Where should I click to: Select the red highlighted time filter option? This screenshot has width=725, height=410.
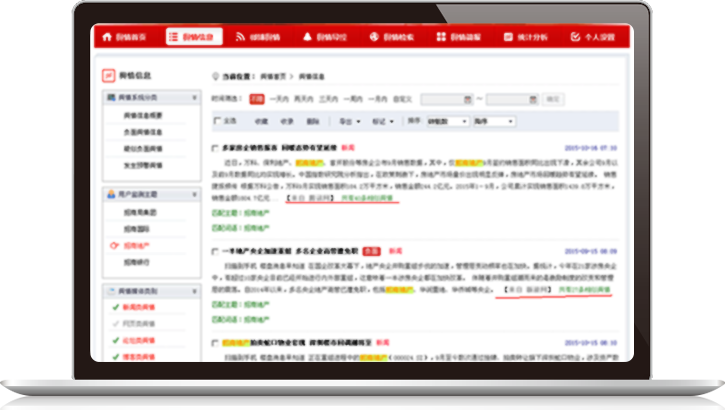(257, 99)
